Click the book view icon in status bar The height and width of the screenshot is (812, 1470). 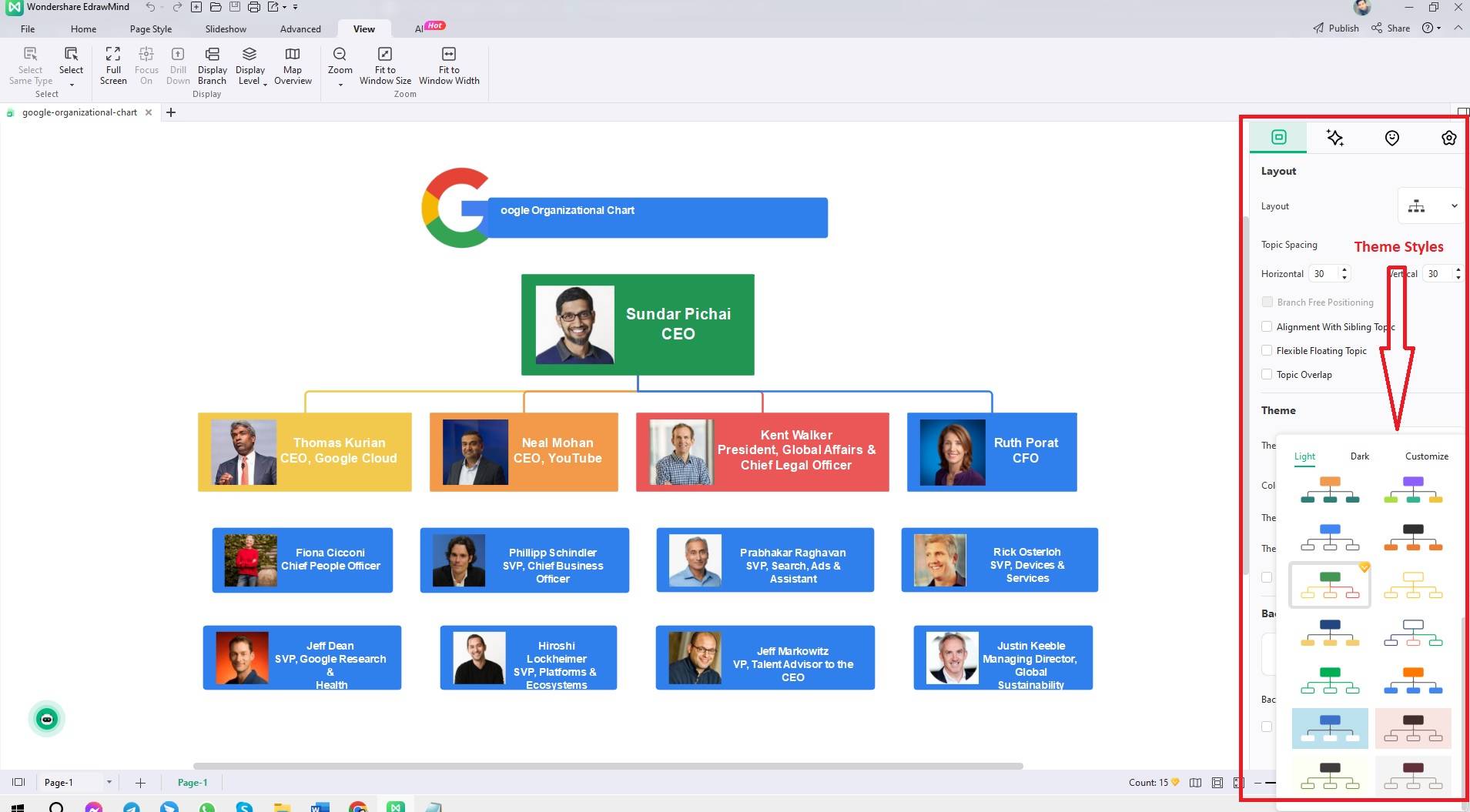click(1195, 783)
